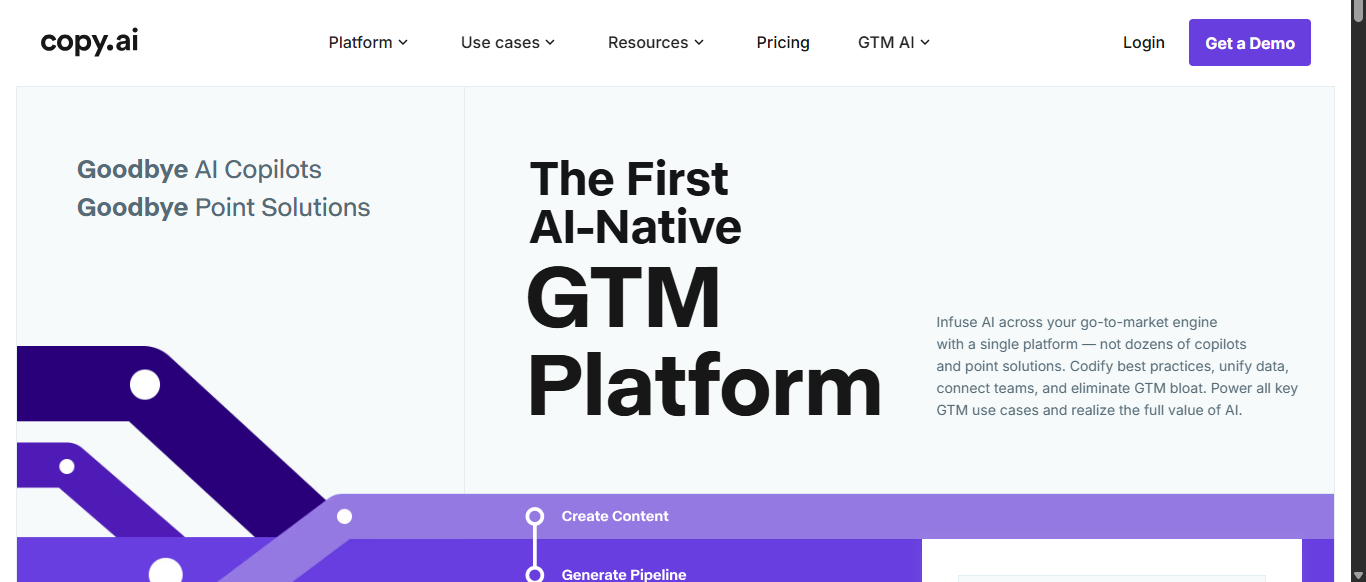The image size is (1366, 582).
Task: Open the copy.ai logo home link
Action: [x=89, y=42]
